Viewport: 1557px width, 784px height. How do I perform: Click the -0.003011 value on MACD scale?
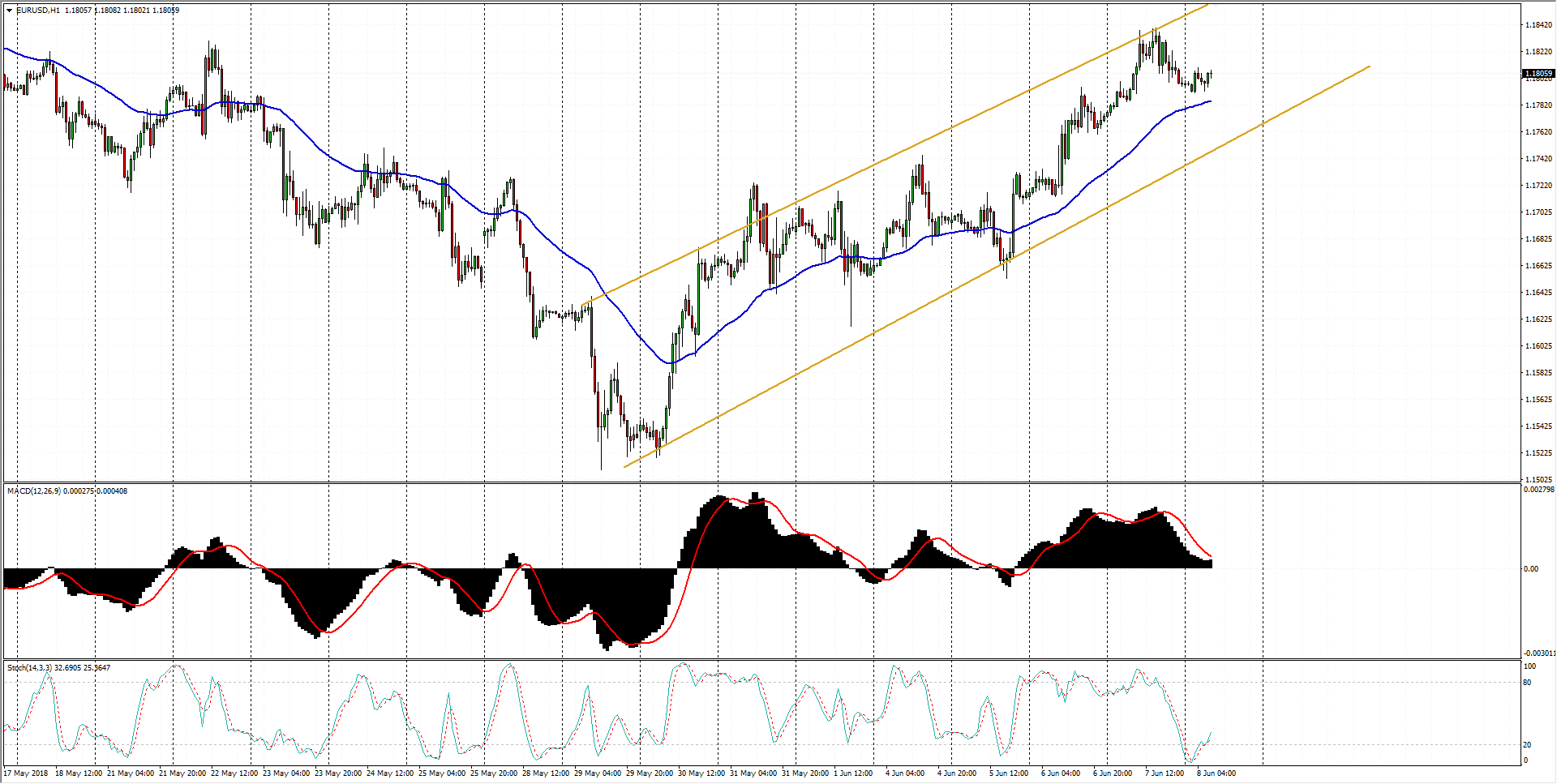pos(1538,653)
